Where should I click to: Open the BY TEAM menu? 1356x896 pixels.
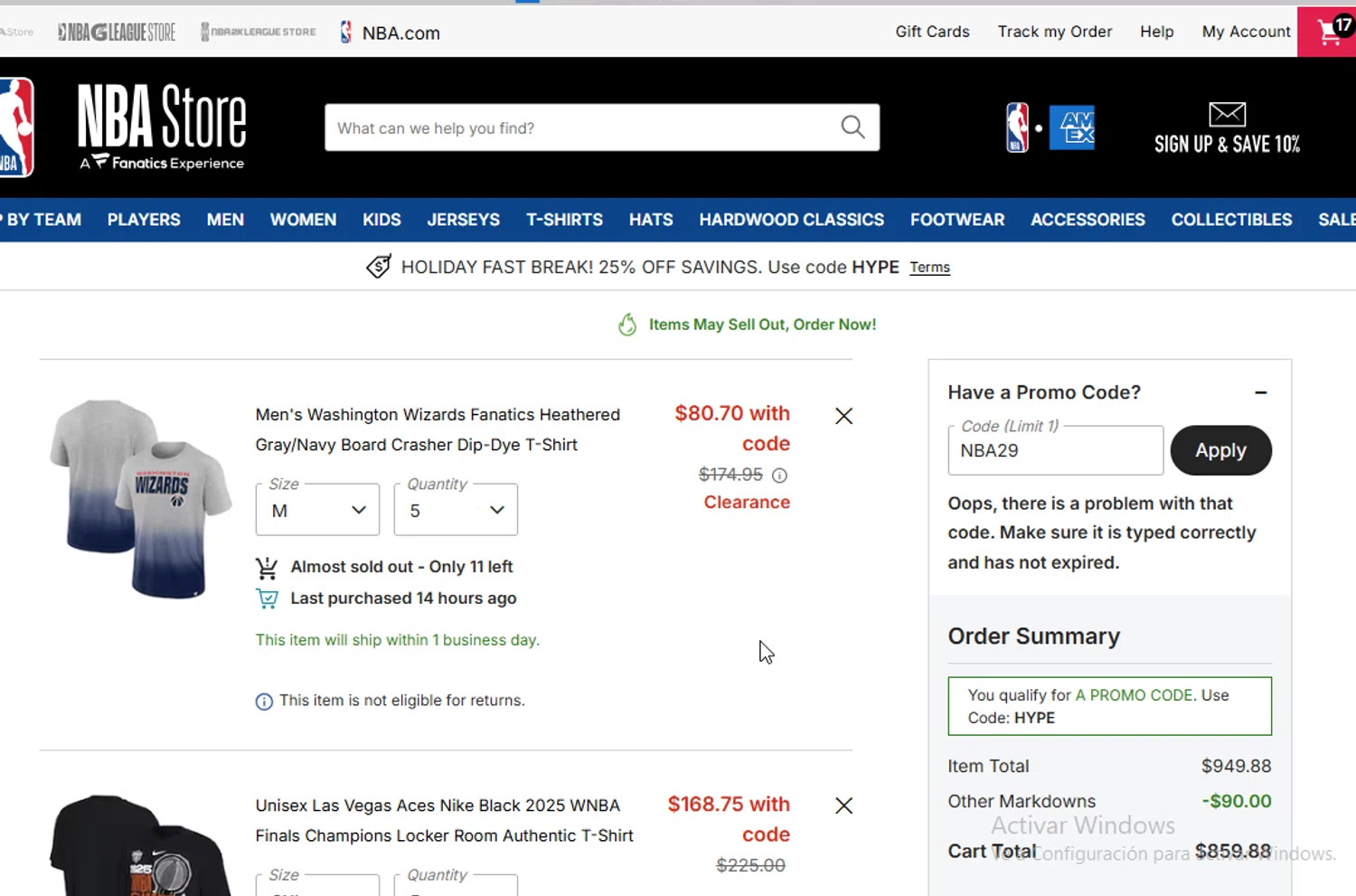42,220
